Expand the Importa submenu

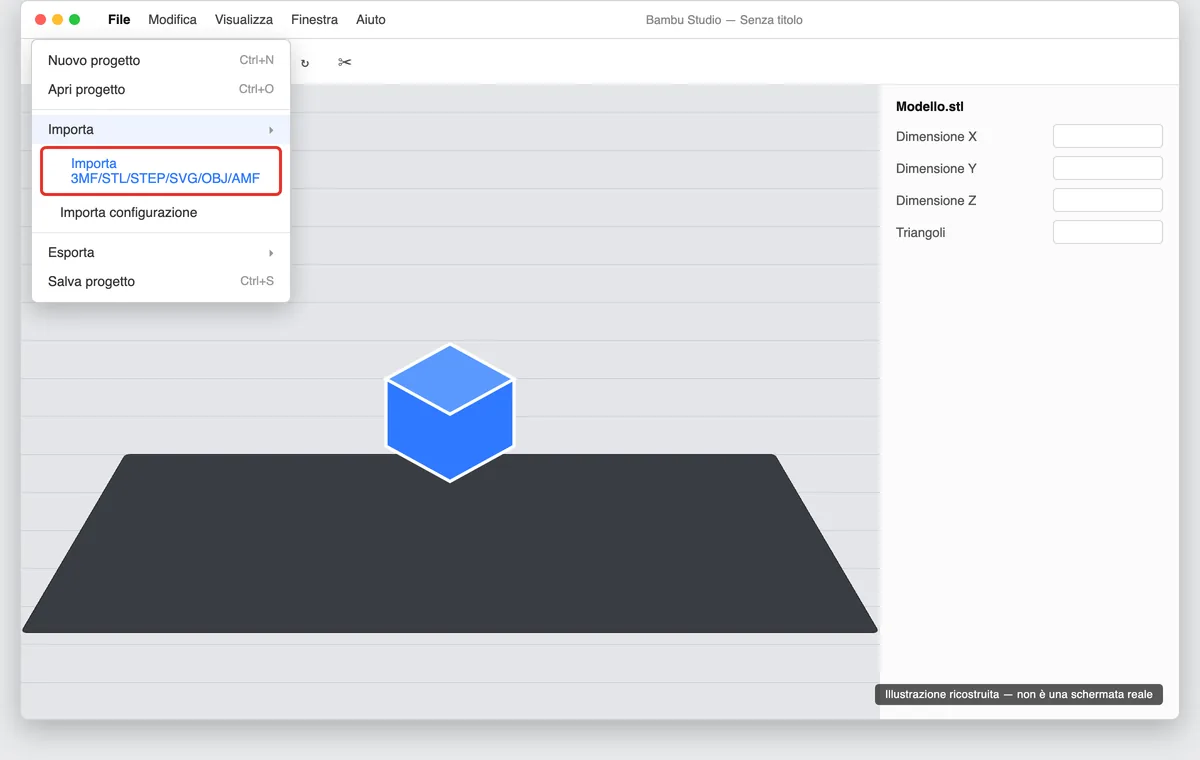(x=161, y=129)
